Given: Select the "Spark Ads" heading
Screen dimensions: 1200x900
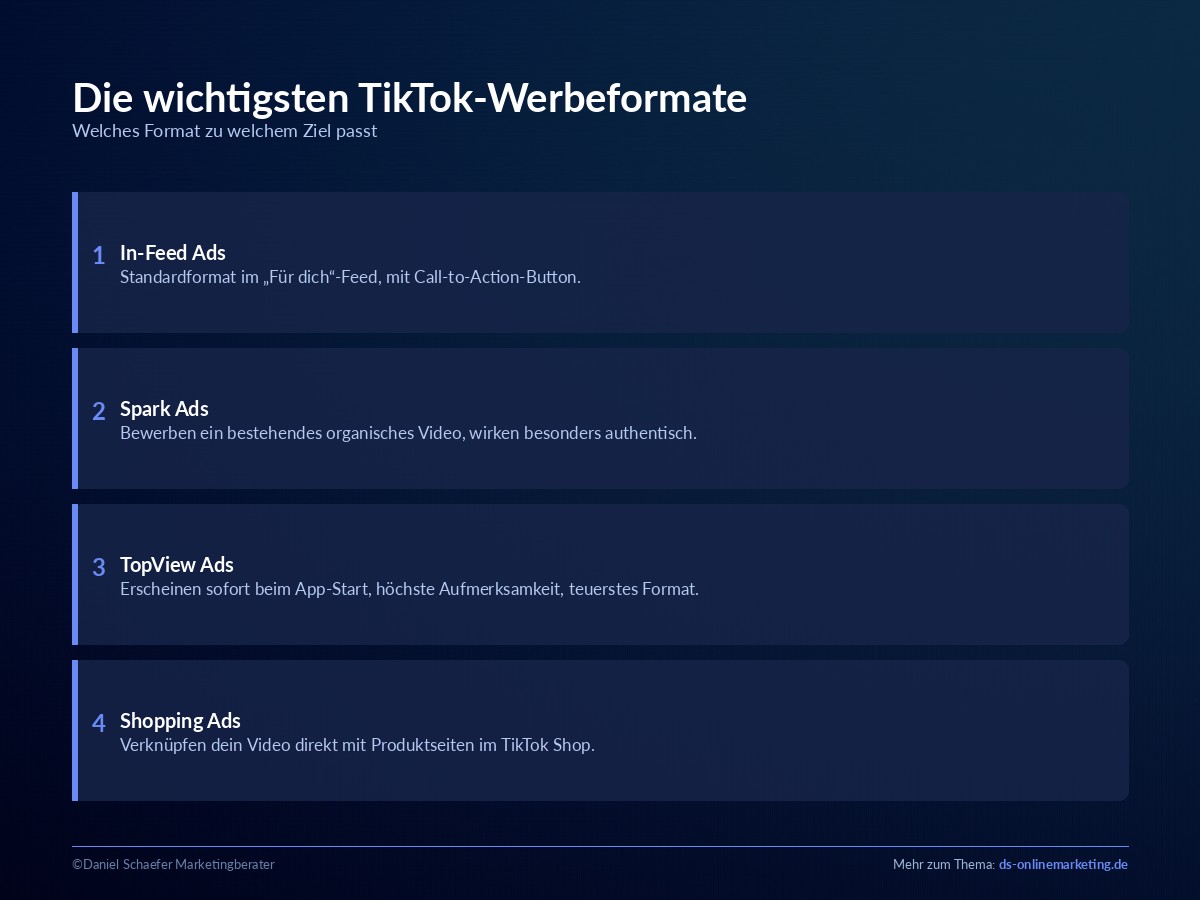Looking at the screenshot, I should click(164, 409).
